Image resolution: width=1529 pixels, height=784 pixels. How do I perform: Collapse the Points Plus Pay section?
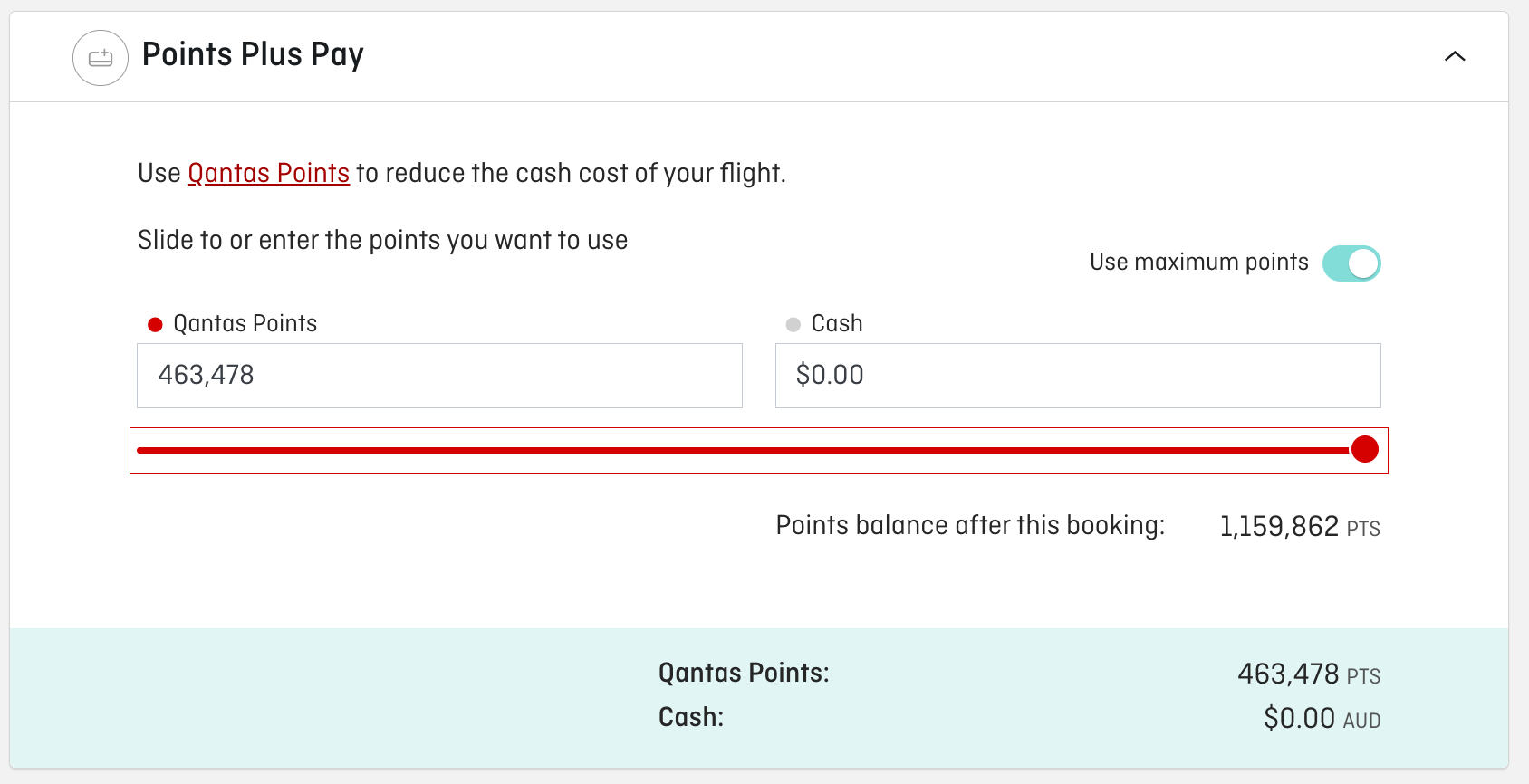tap(1455, 56)
